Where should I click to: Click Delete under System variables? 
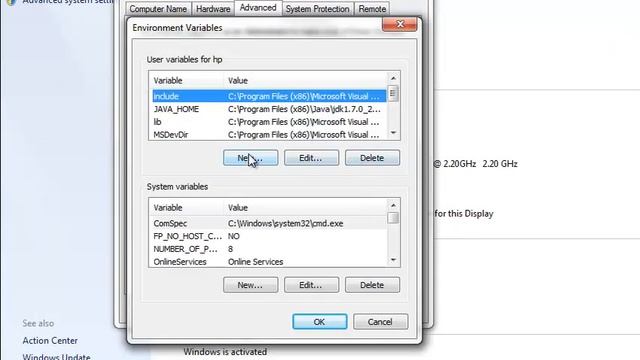click(x=372, y=285)
